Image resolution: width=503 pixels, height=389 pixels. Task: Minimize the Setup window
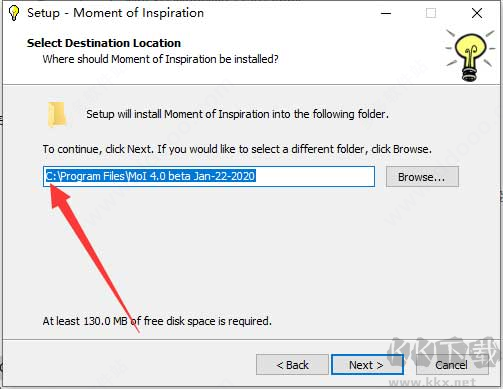386,13
